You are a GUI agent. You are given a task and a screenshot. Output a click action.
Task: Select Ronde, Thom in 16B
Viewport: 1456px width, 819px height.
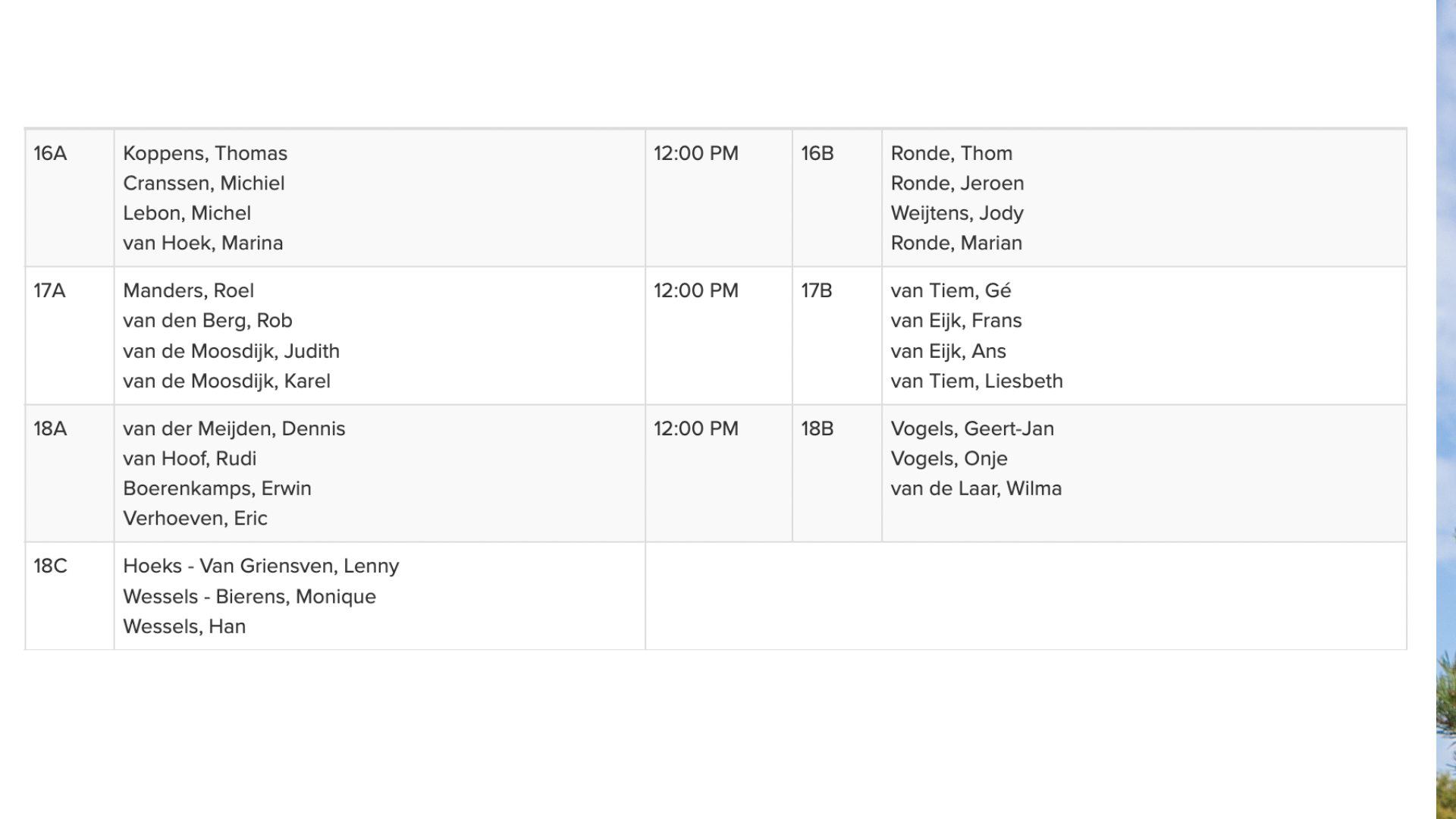click(x=951, y=153)
